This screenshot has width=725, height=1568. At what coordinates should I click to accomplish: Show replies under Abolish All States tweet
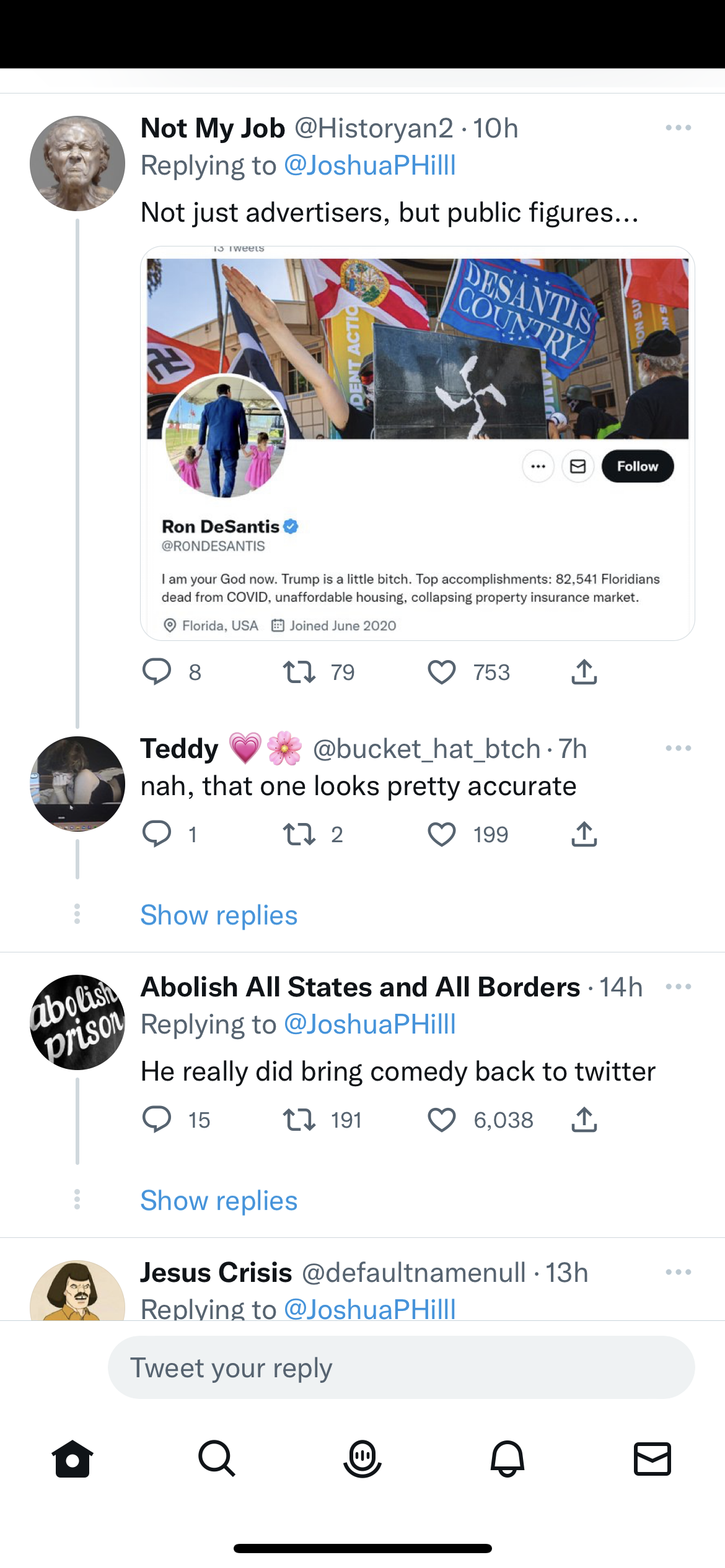tap(219, 1201)
